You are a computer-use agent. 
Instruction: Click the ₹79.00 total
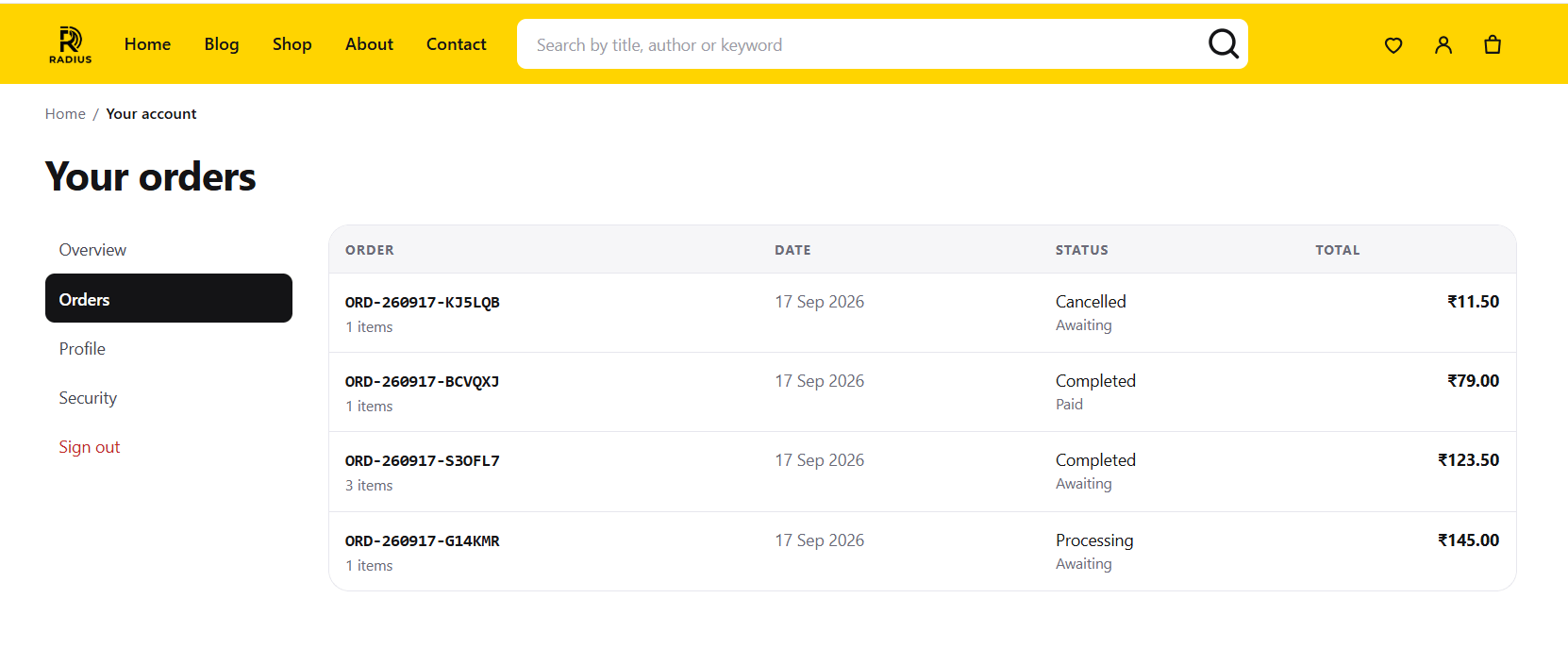point(1474,381)
